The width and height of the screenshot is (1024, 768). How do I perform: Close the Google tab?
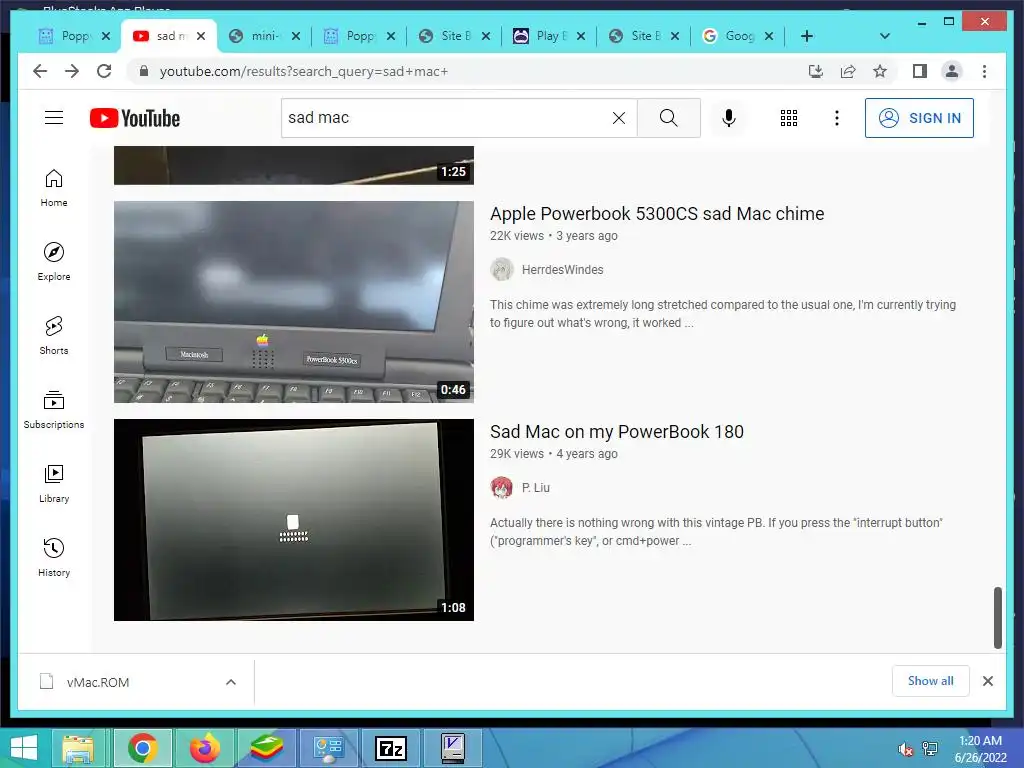[769, 36]
